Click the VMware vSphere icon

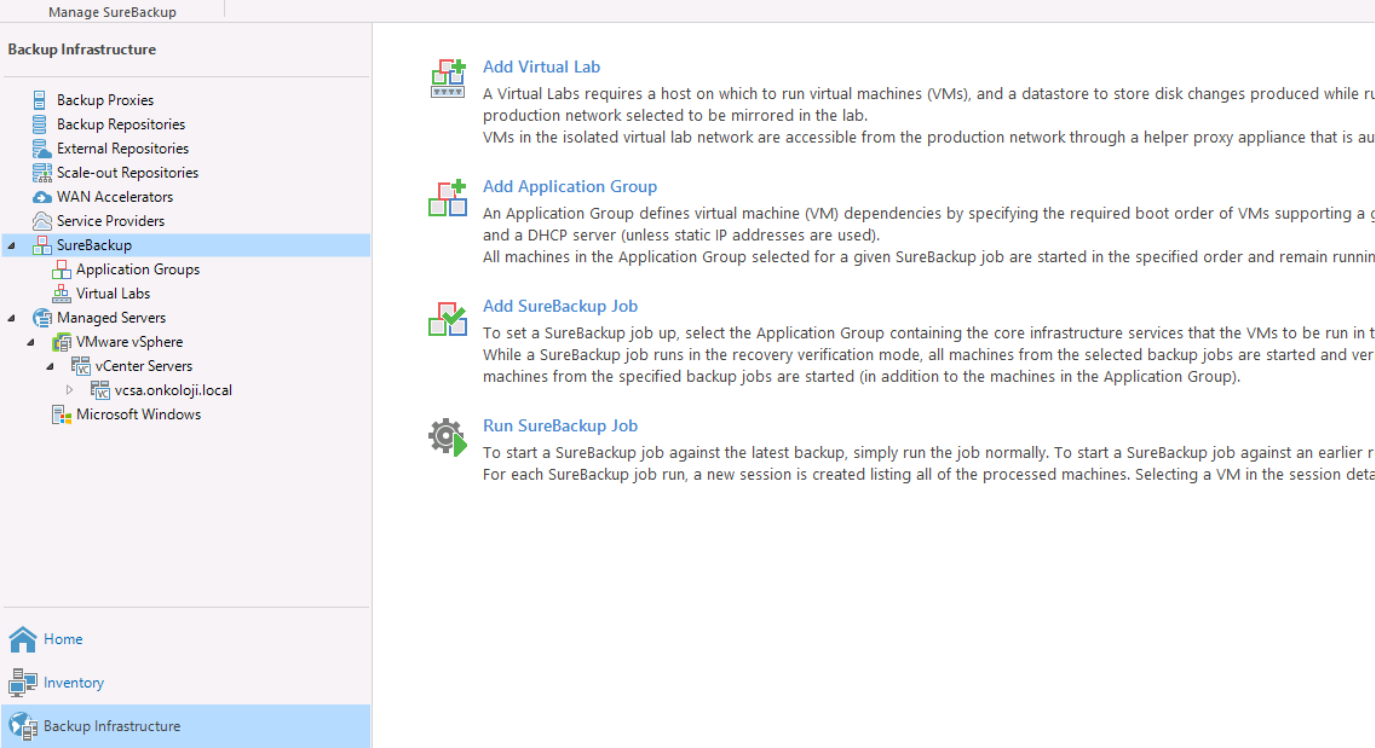pyautogui.click(x=61, y=342)
